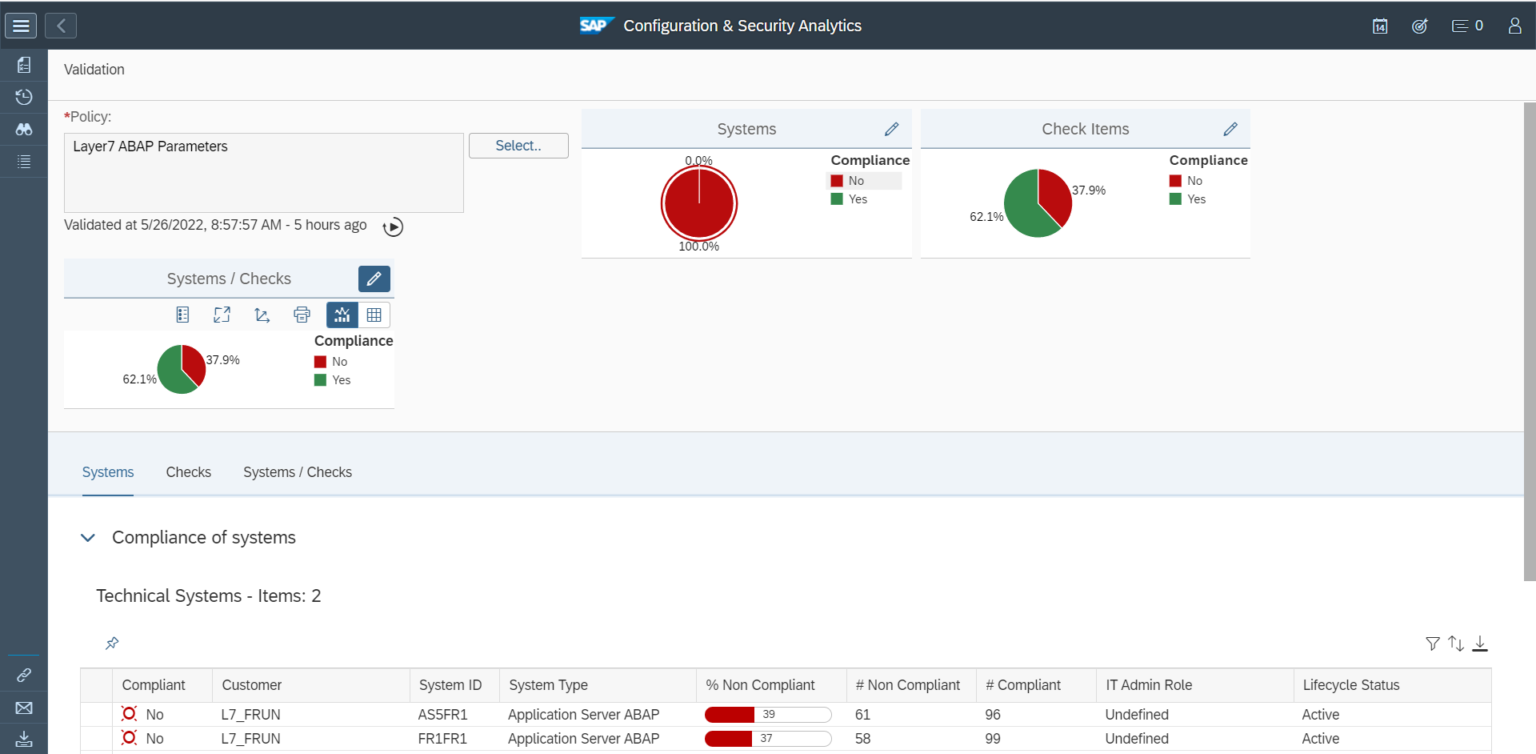
Task: Click the link icon near sidebar bottom
Action: (x=22, y=676)
